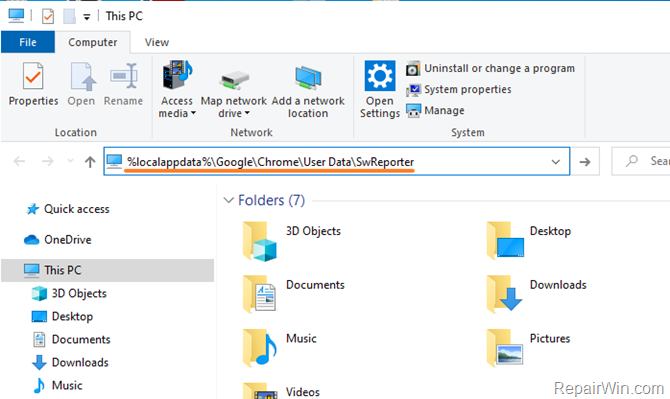Select Music in navigation tree

(x=57, y=385)
